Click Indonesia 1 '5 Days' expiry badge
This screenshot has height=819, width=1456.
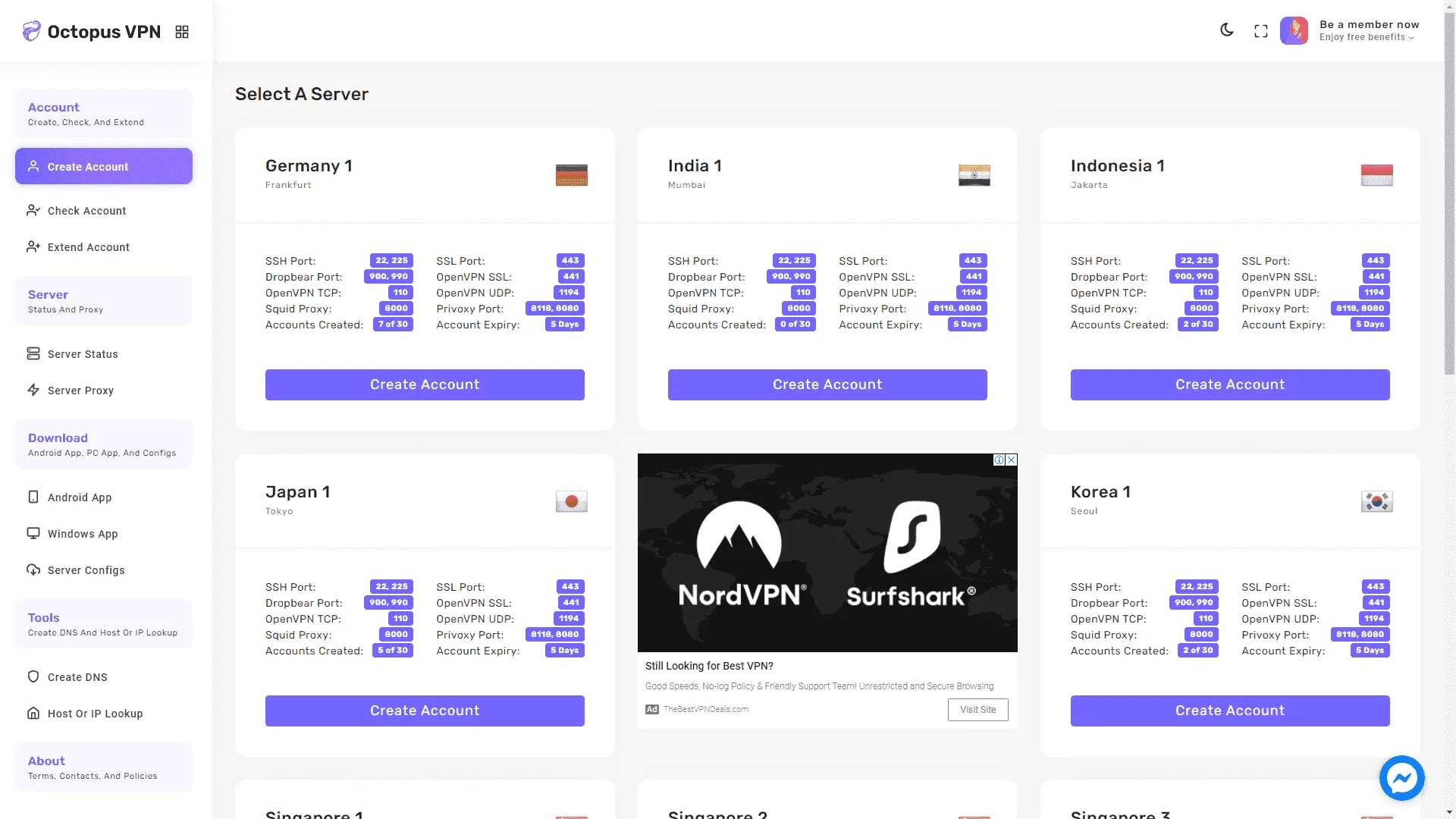point(1370,325)
